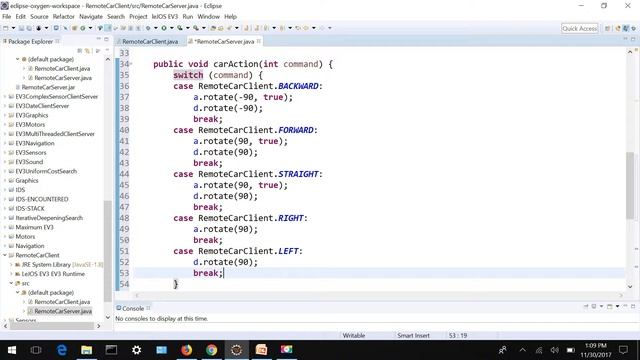
Task: Collapse the RemoteCarClient project
Action: click(5, 255)
